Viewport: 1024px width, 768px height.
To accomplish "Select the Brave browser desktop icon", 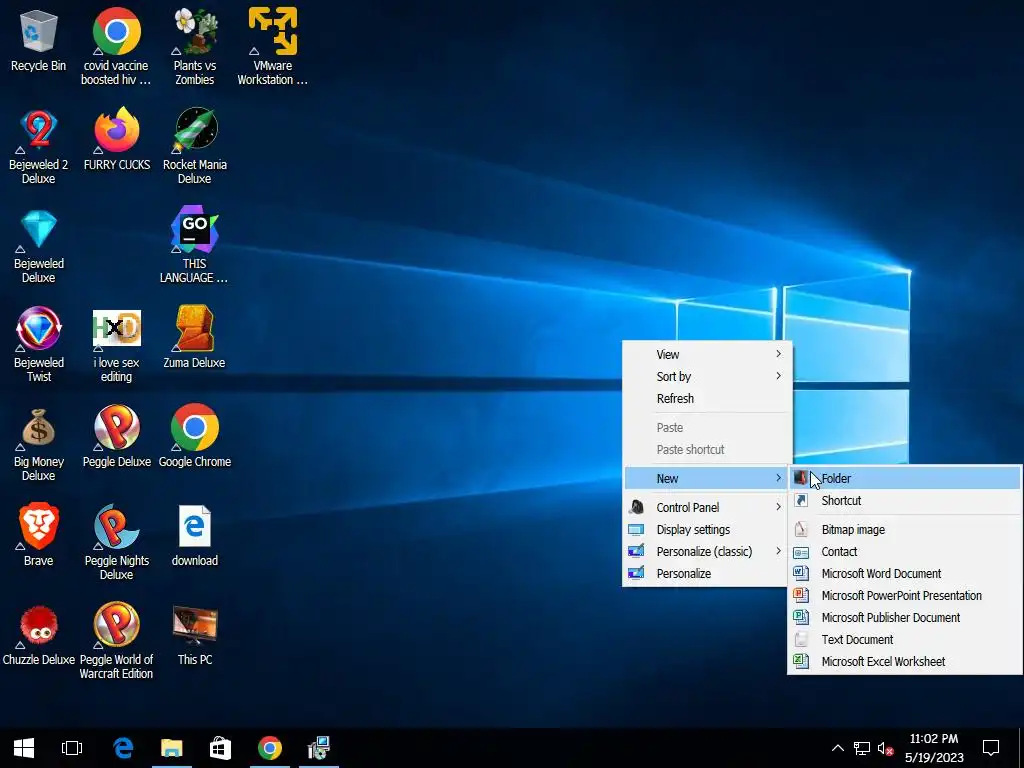I will (x=39, y=526).
